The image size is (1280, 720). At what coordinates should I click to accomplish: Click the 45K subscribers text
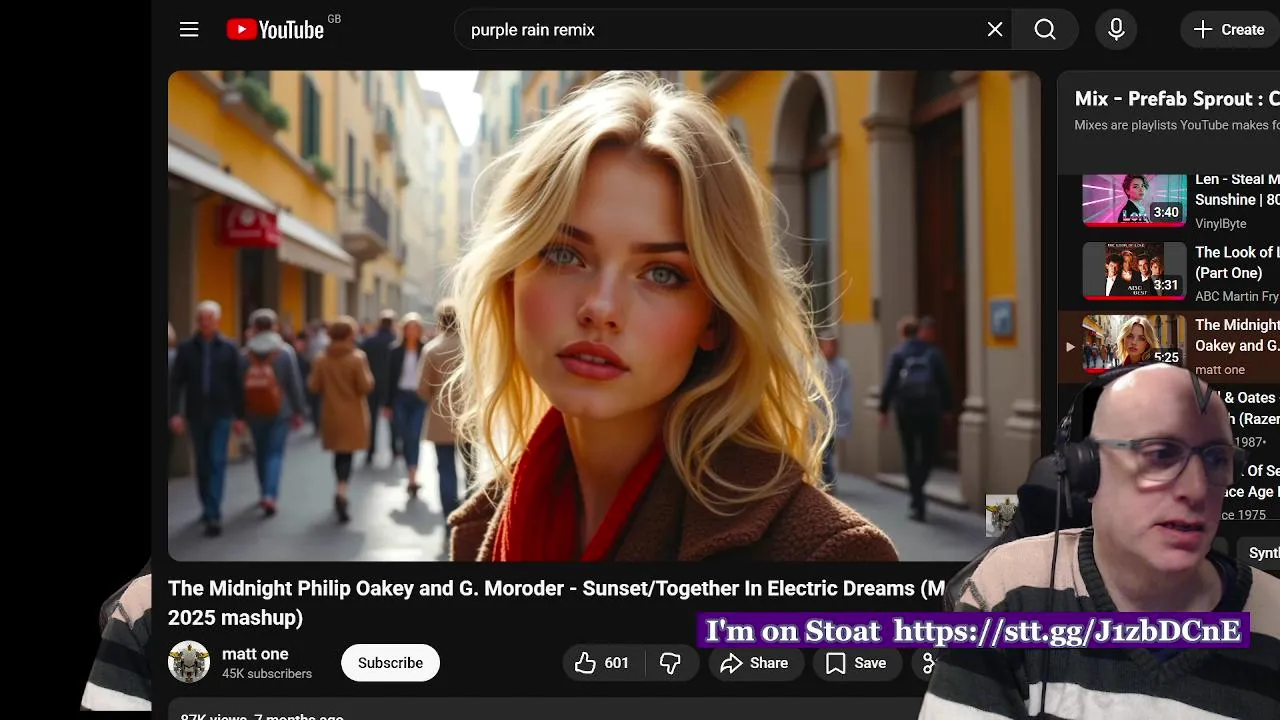pos(267,674)
